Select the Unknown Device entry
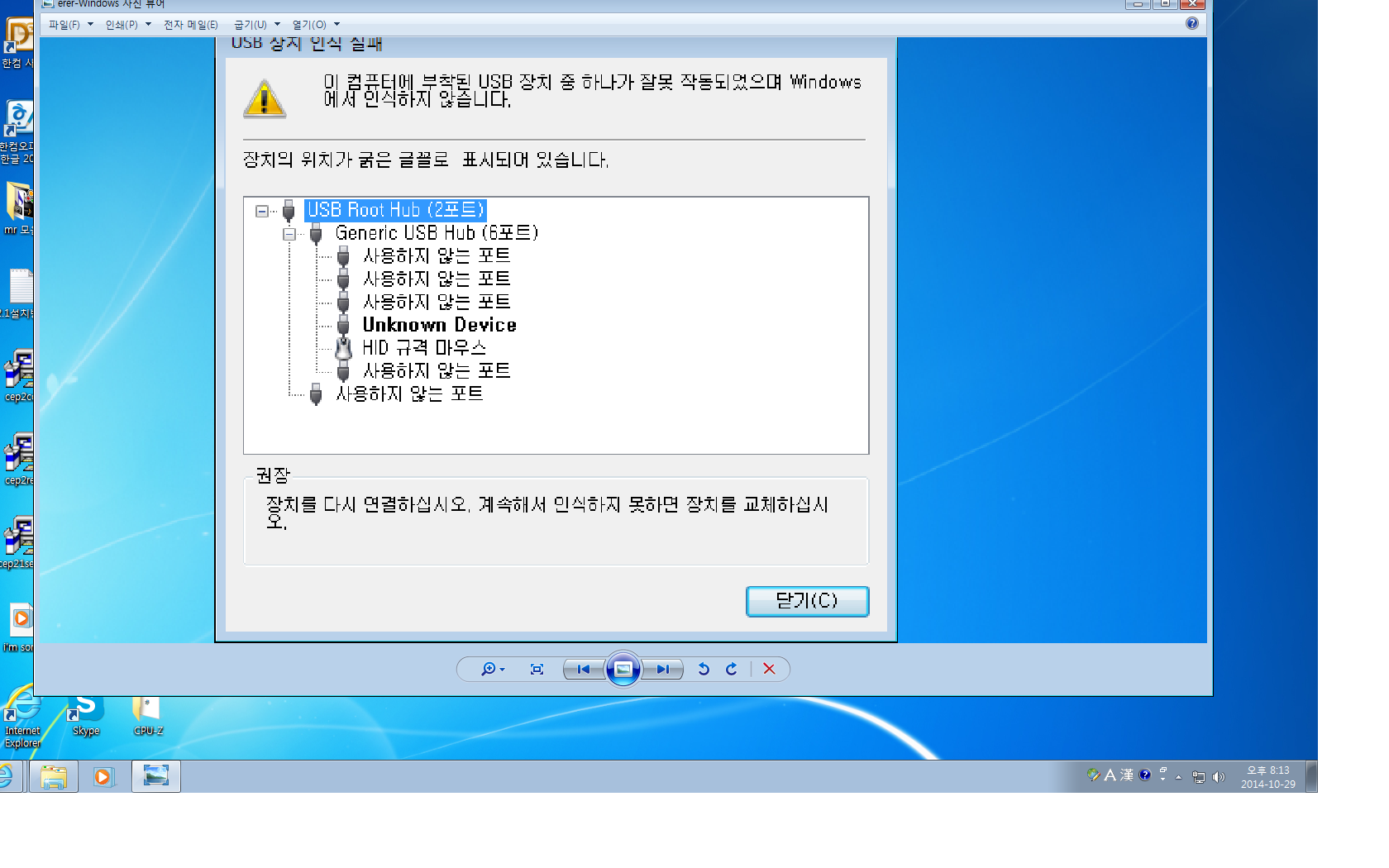The height and width of the screenshot is (868, 1389). [439, 325]
